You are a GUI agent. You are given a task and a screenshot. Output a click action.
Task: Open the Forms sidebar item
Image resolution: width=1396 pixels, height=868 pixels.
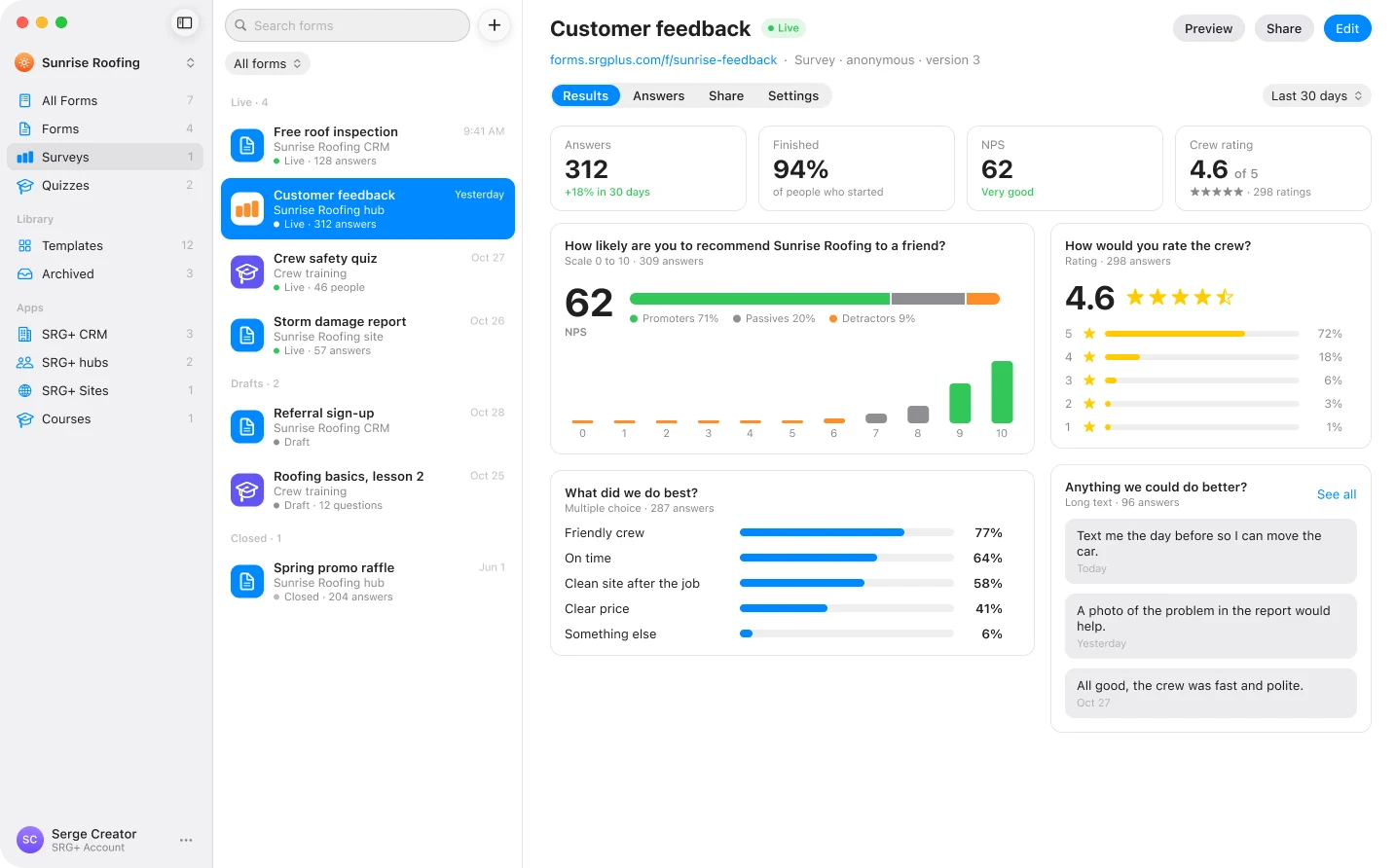point(105,128)
